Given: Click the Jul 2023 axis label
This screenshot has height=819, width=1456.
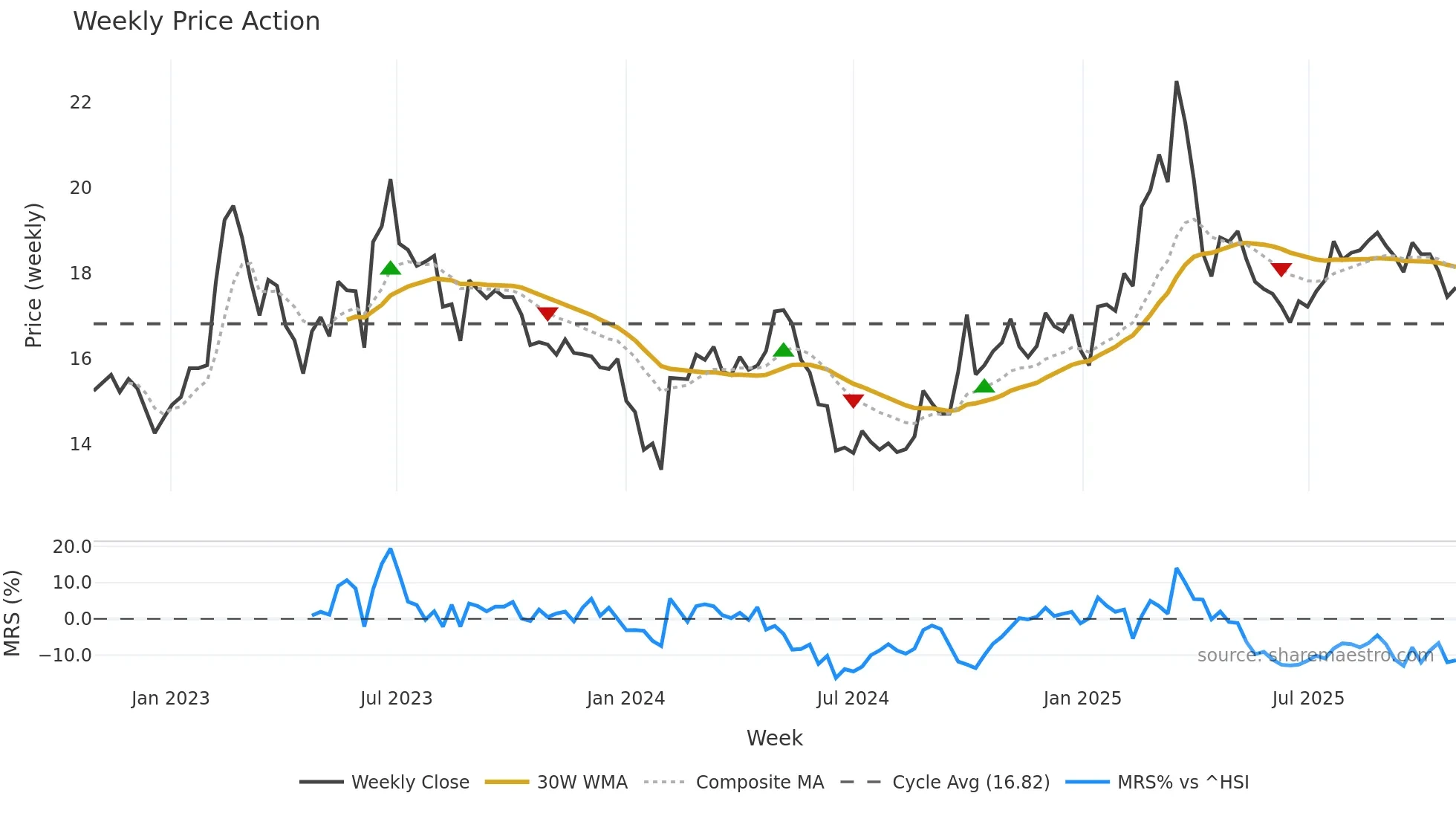Looking at the screenshot, I should tap(396, 699).
